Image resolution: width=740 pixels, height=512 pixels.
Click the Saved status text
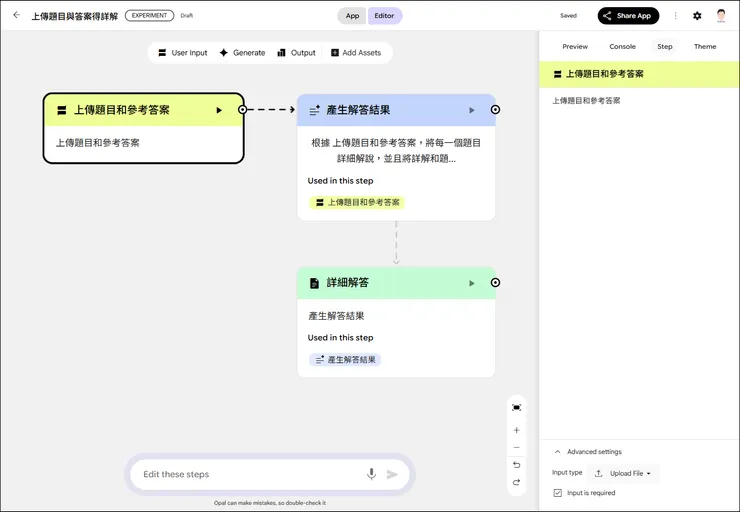click(568, 16)
